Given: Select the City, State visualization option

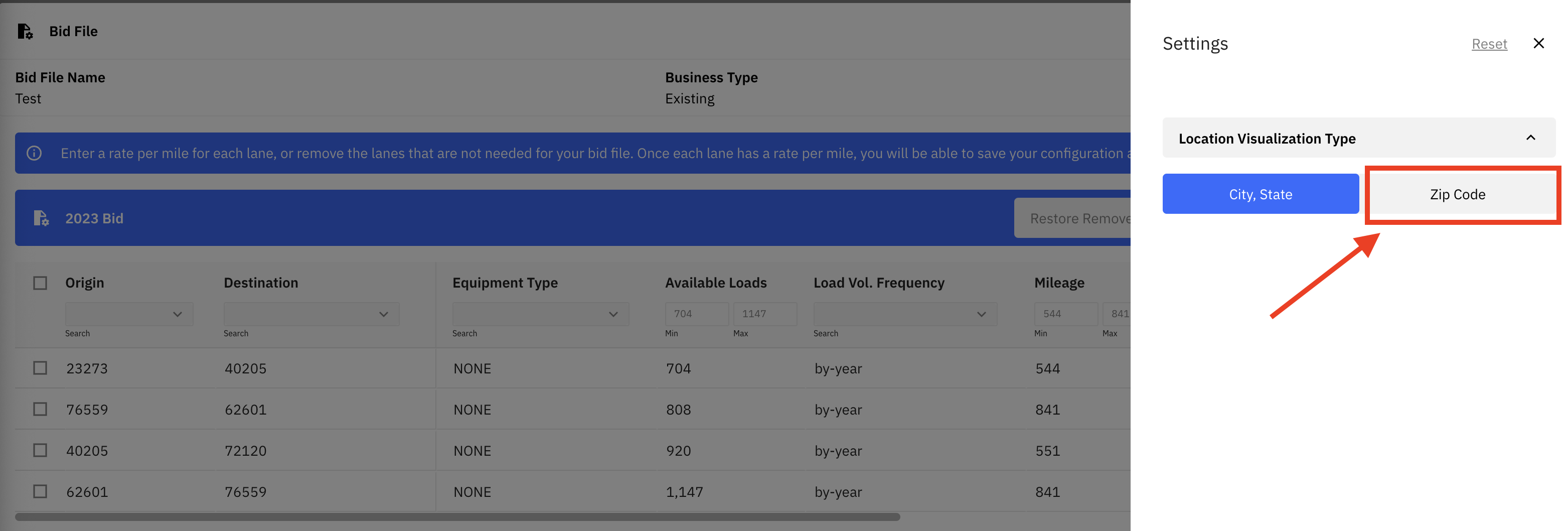Looking at the screenshot, I should (1260, 194).
